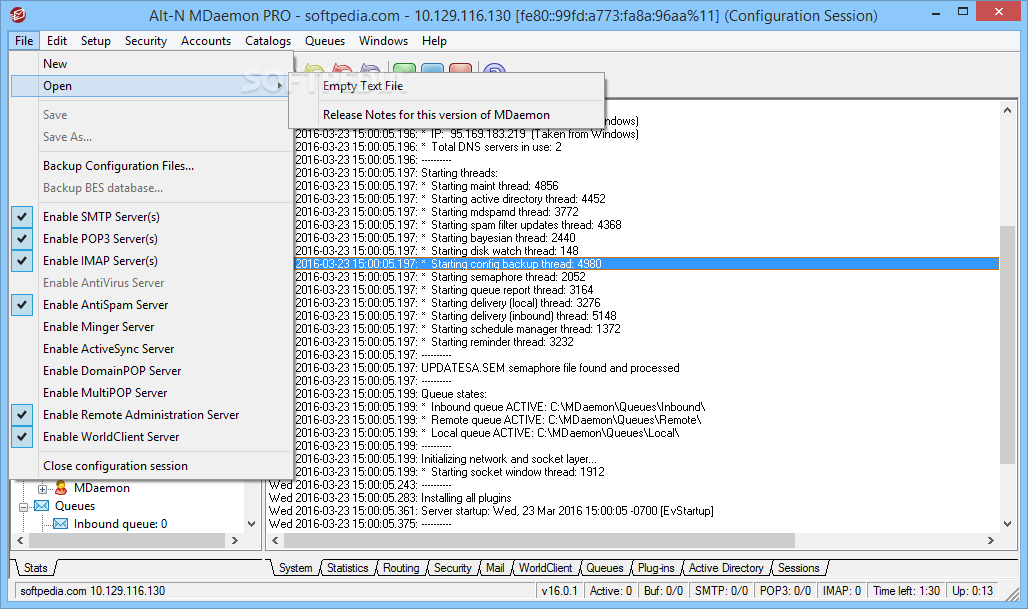
Task: Choose Close configuration session
Action: click(151, 466)
